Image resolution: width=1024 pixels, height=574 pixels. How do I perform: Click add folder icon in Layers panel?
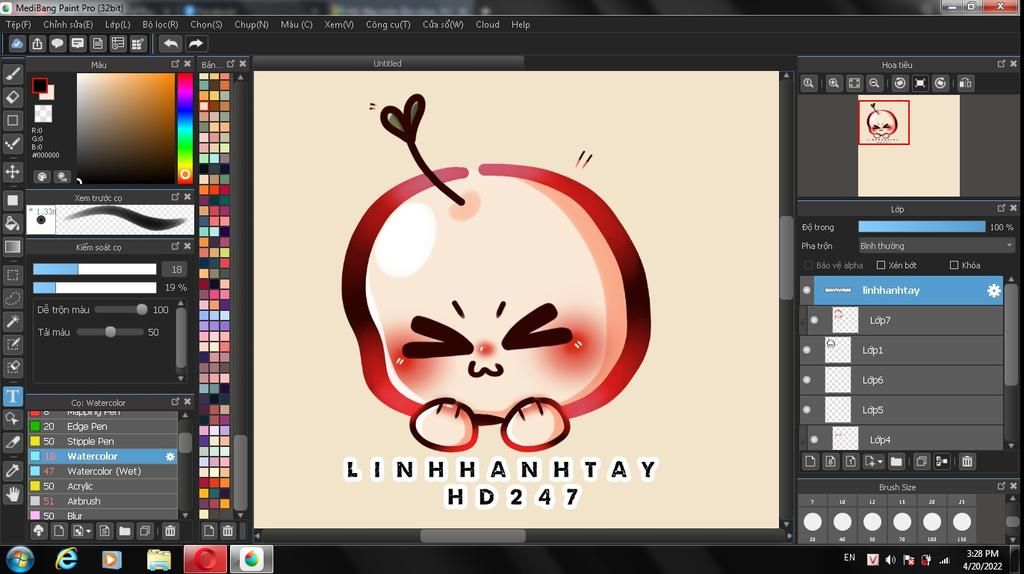(897, 462)
